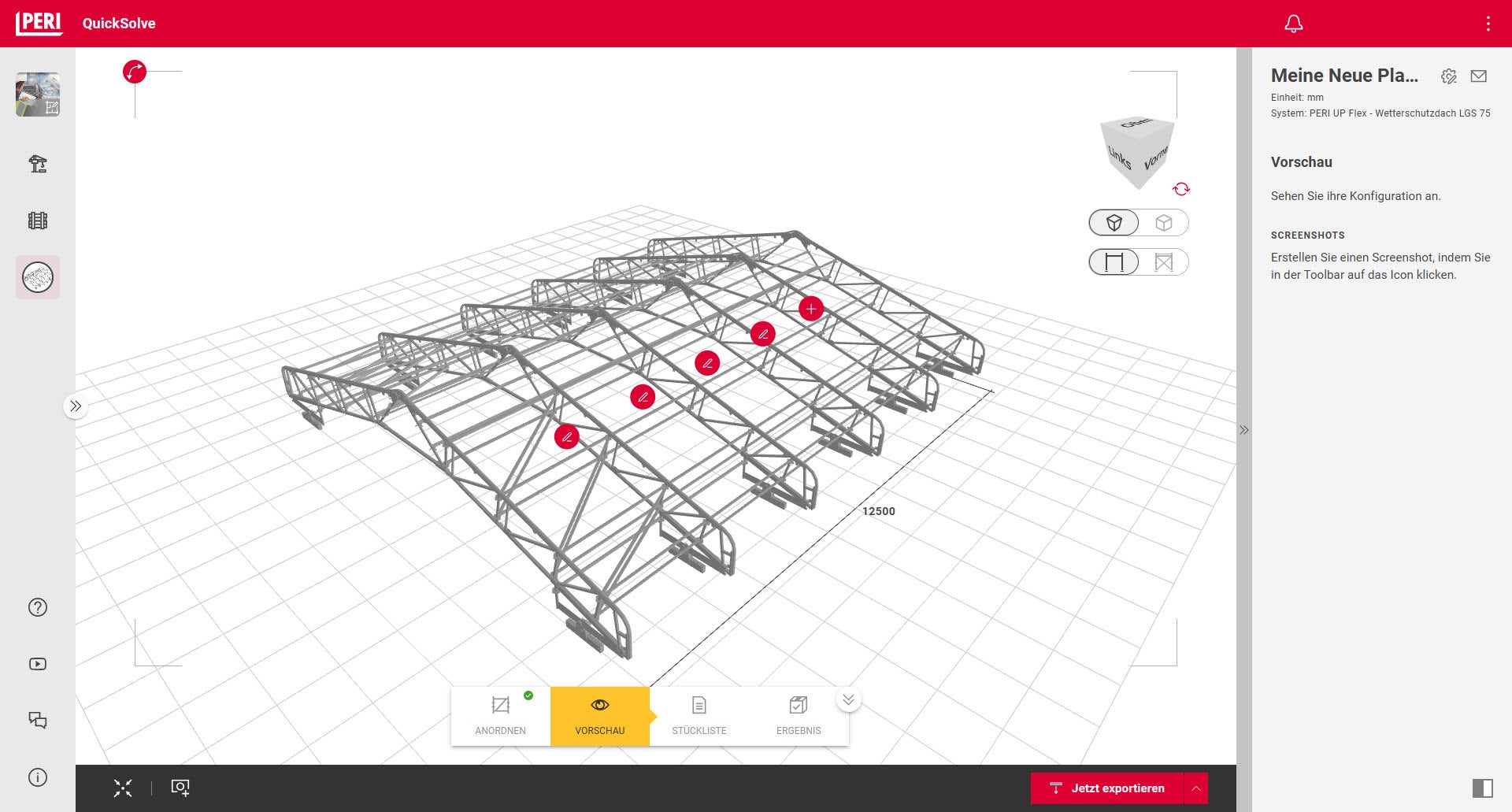
Task: Click the PERI logo
Action: 39,23
